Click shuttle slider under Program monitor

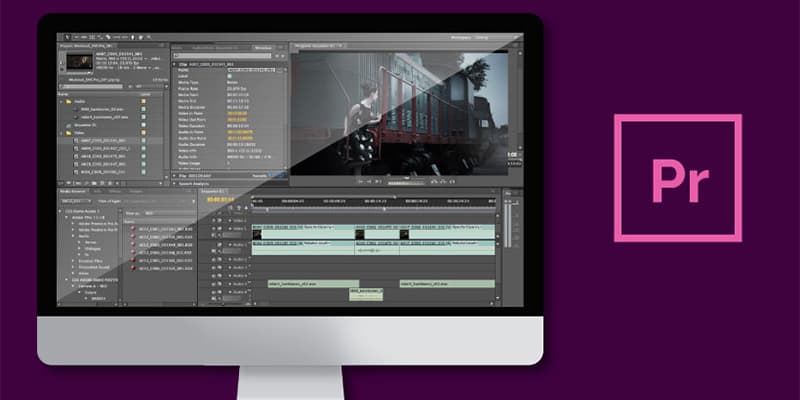pos(406,183)
